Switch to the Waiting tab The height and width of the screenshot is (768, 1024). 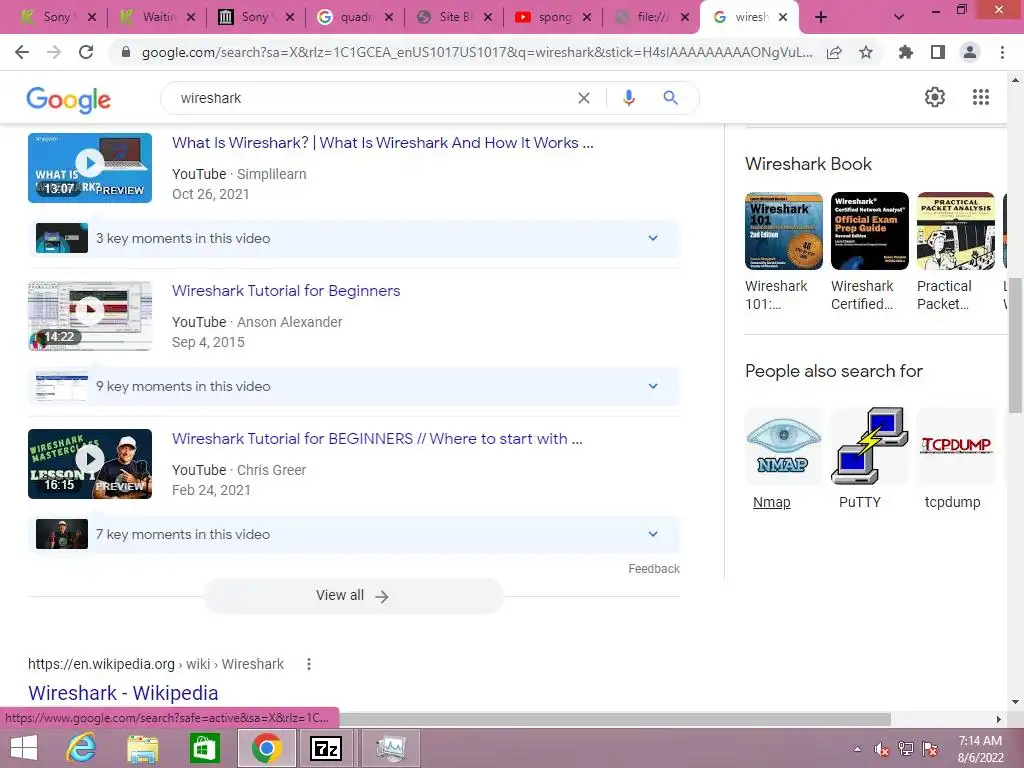click(157, 17)
